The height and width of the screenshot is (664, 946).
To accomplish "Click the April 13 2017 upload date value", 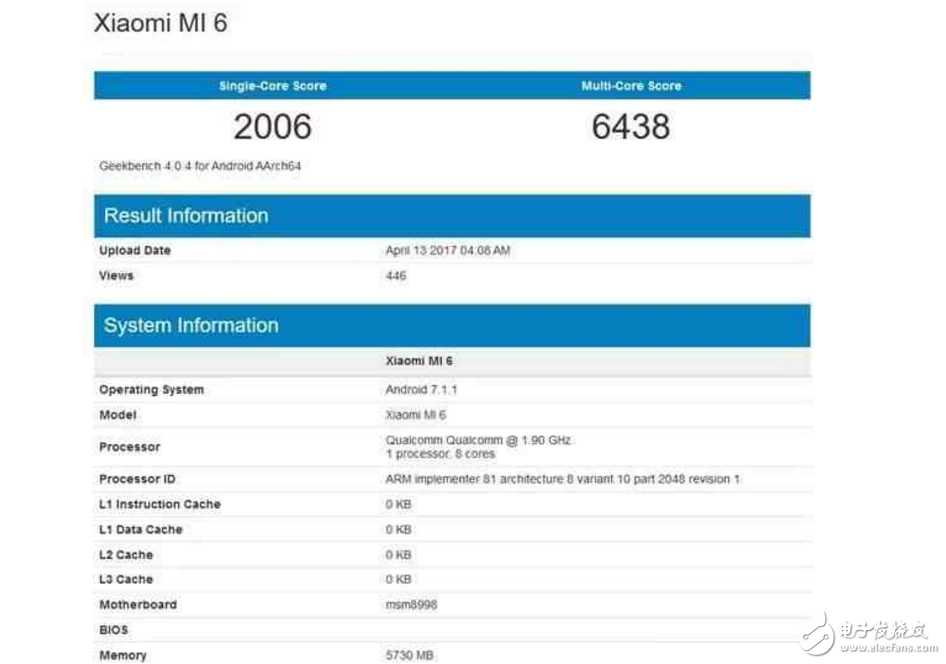I will [447, 251].
